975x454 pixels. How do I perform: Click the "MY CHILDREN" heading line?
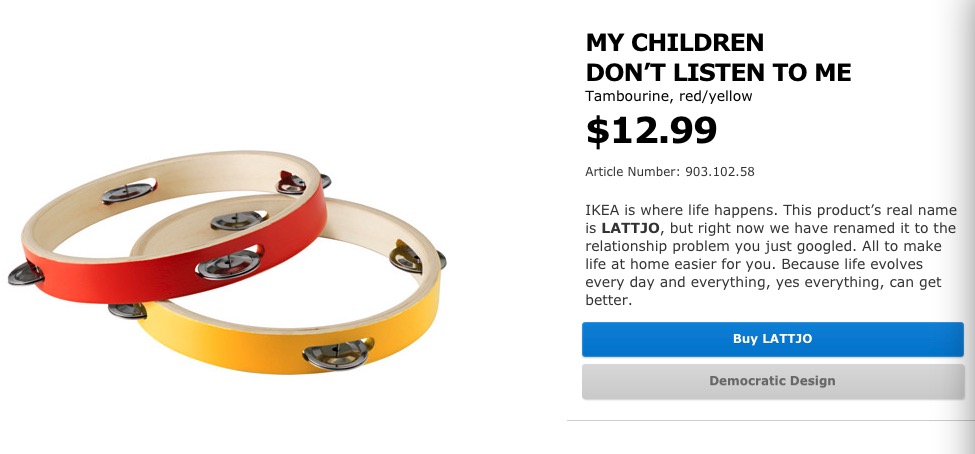[674, 43]
